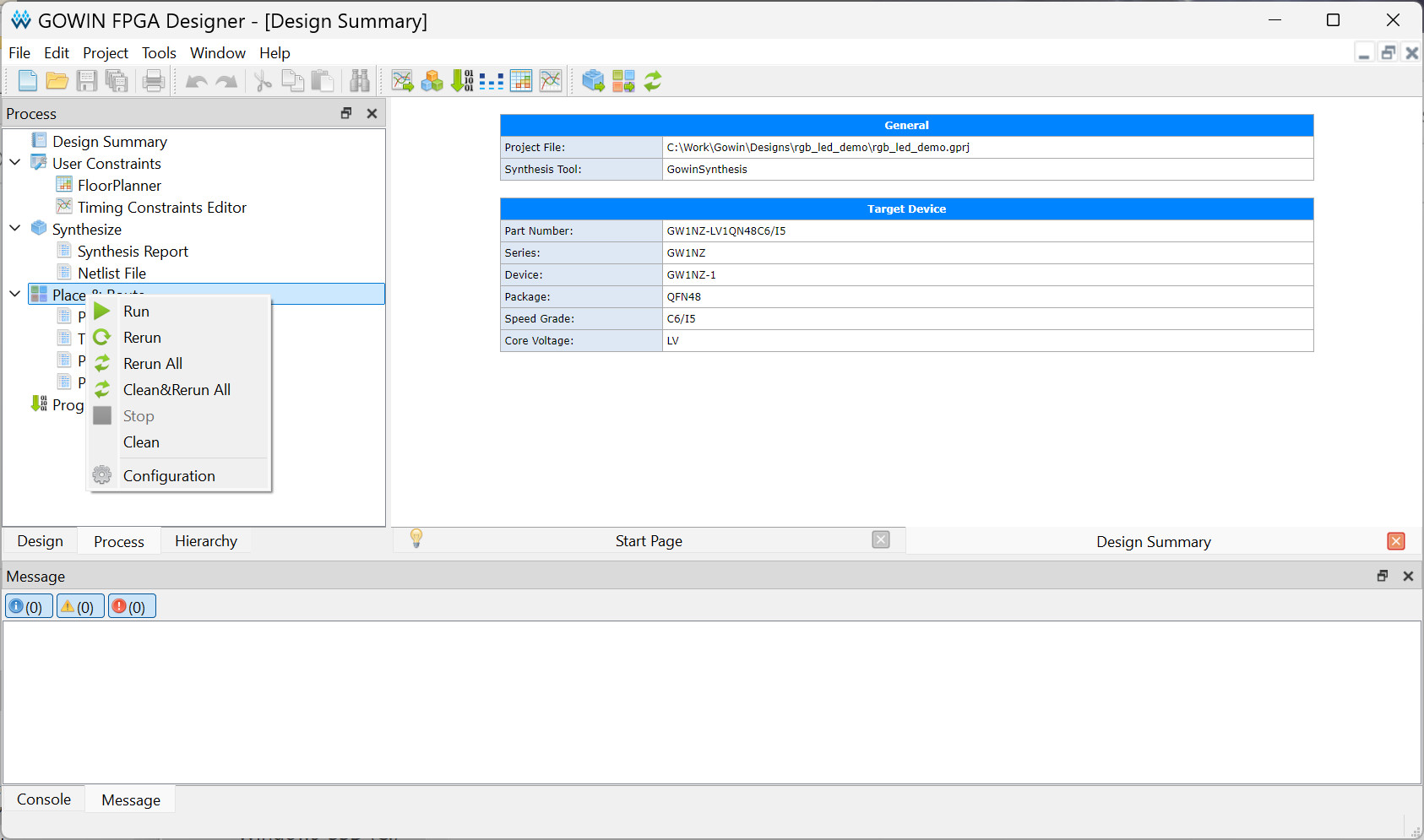This screenshot has width=1424, height=840.
Task: Open the Tools menu
Action: click(159, 52)
